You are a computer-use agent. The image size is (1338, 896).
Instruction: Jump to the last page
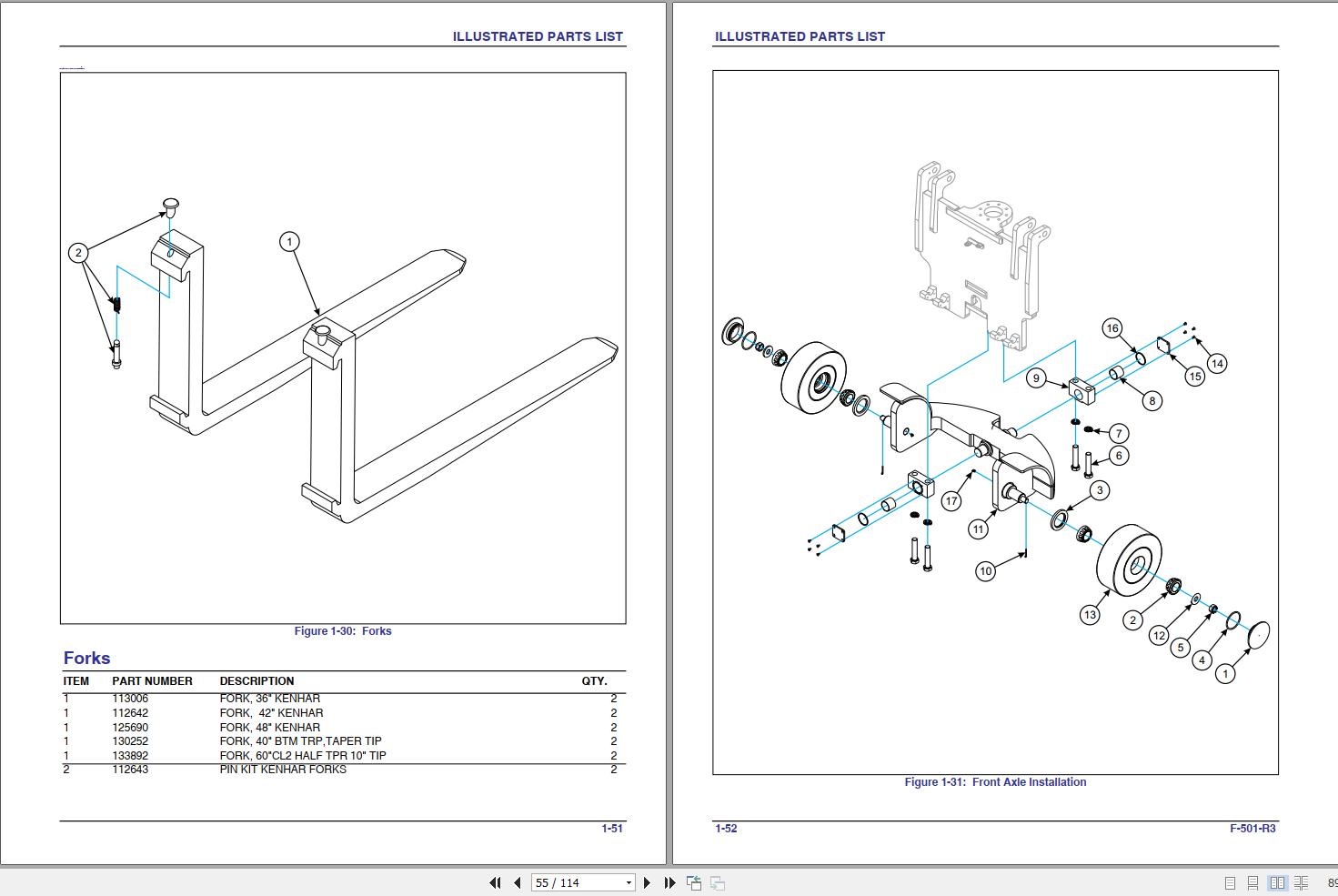pyautogui.click(x=669, y=882)
